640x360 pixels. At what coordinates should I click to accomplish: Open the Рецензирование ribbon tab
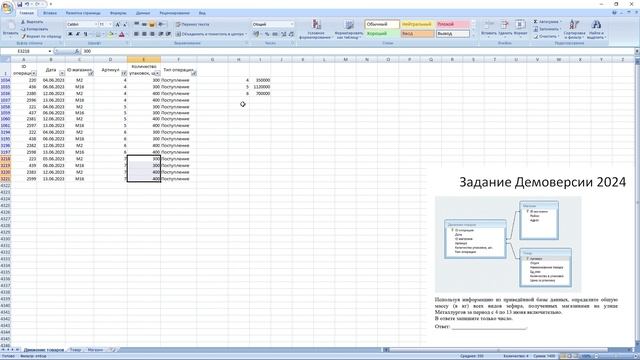point(175,13)
